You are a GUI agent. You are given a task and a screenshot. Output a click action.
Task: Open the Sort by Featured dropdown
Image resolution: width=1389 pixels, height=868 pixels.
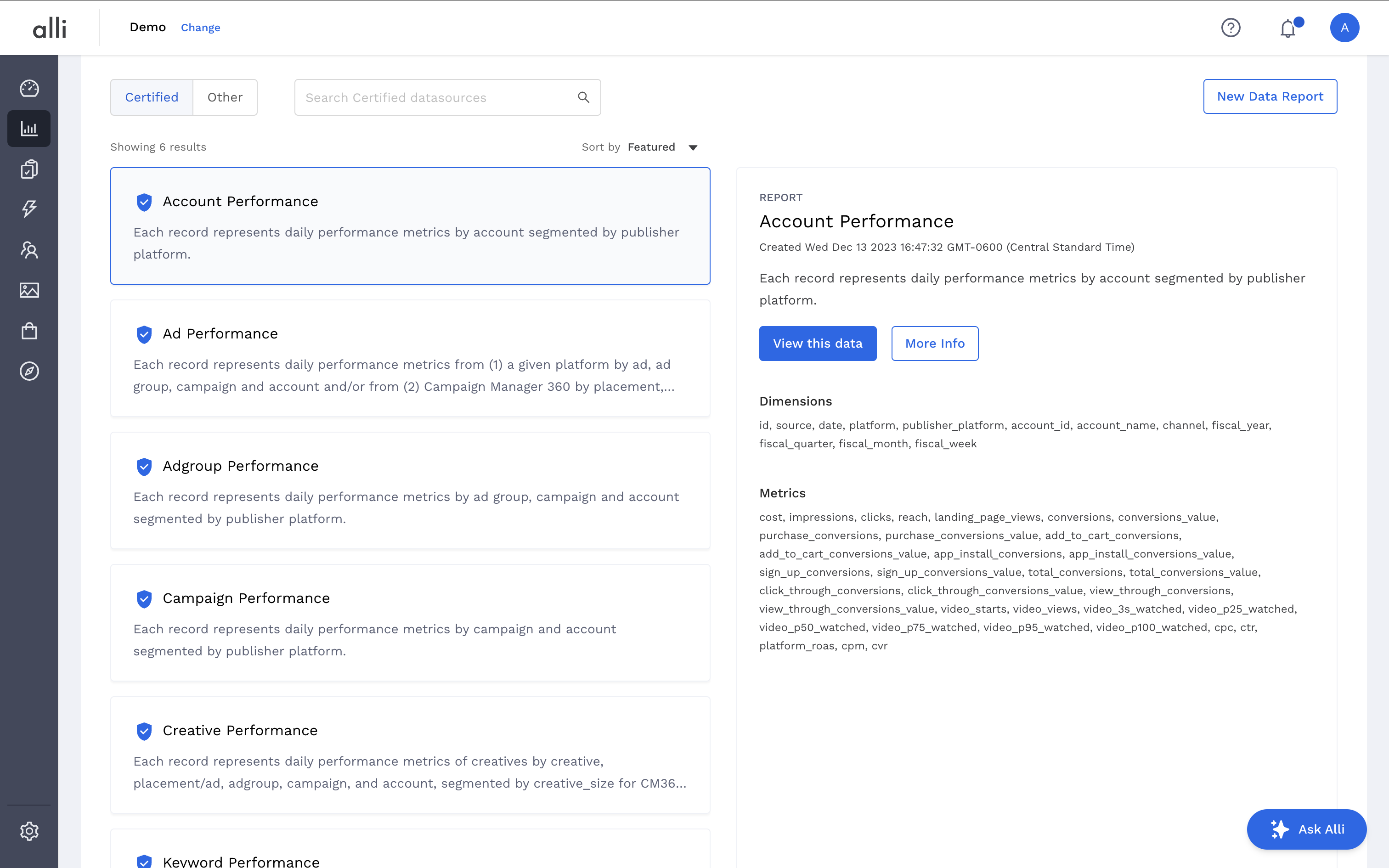click(x=662, y=147)
